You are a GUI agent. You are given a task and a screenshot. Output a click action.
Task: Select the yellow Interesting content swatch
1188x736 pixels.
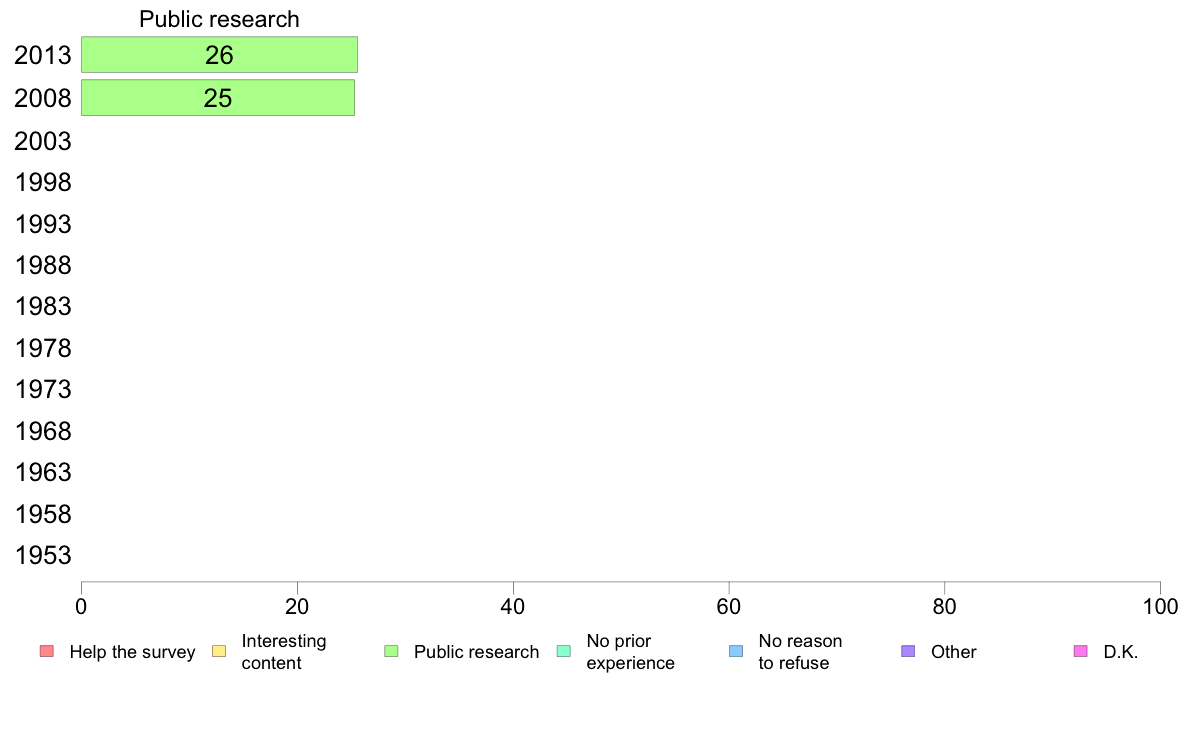click(x=219, y=651)
